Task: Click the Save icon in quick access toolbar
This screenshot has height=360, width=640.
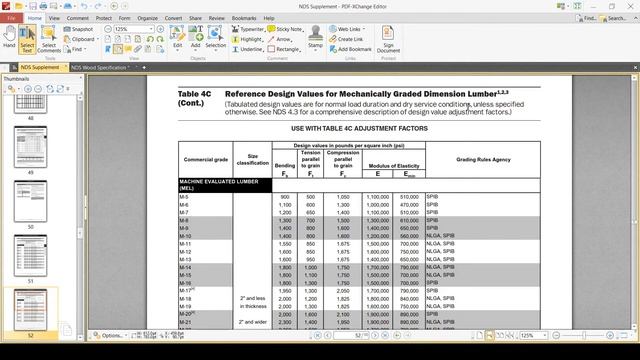Action: [33, 6]
